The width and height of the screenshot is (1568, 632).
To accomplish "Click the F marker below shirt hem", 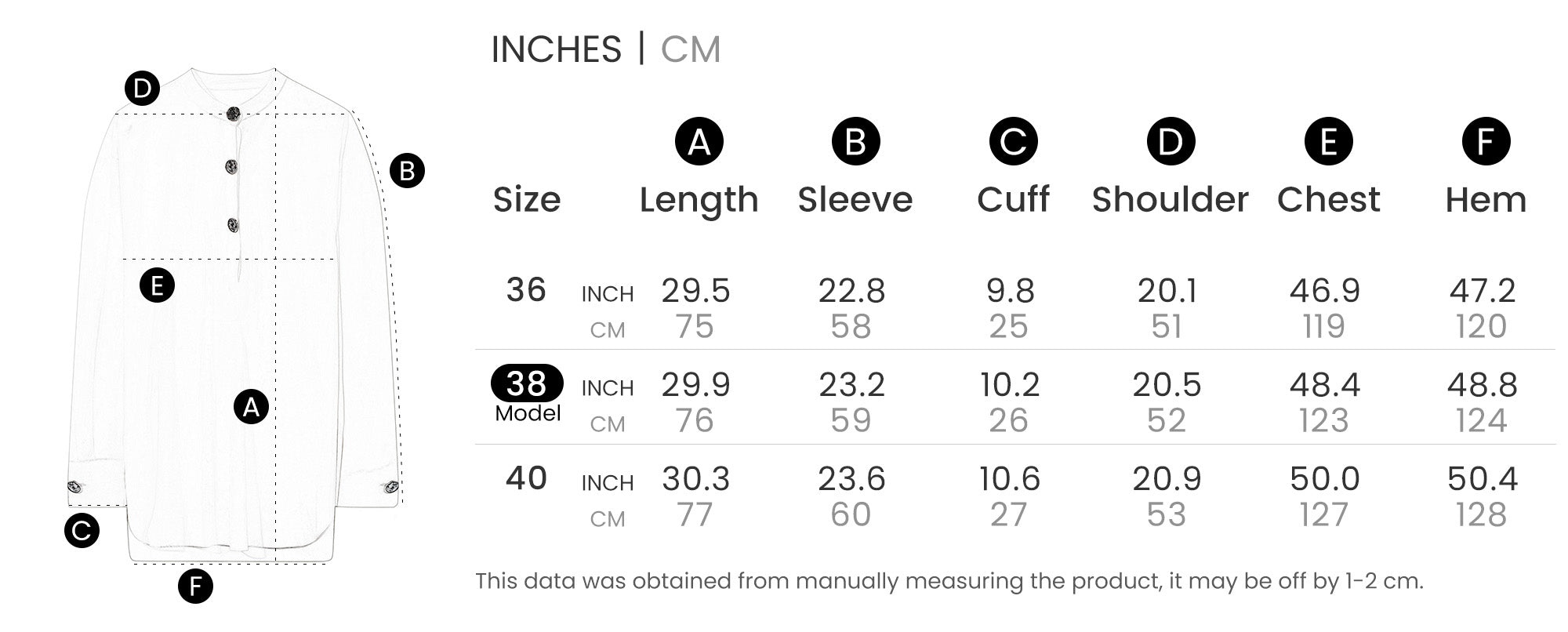I will pyautogui.click(x=195, y=586).
